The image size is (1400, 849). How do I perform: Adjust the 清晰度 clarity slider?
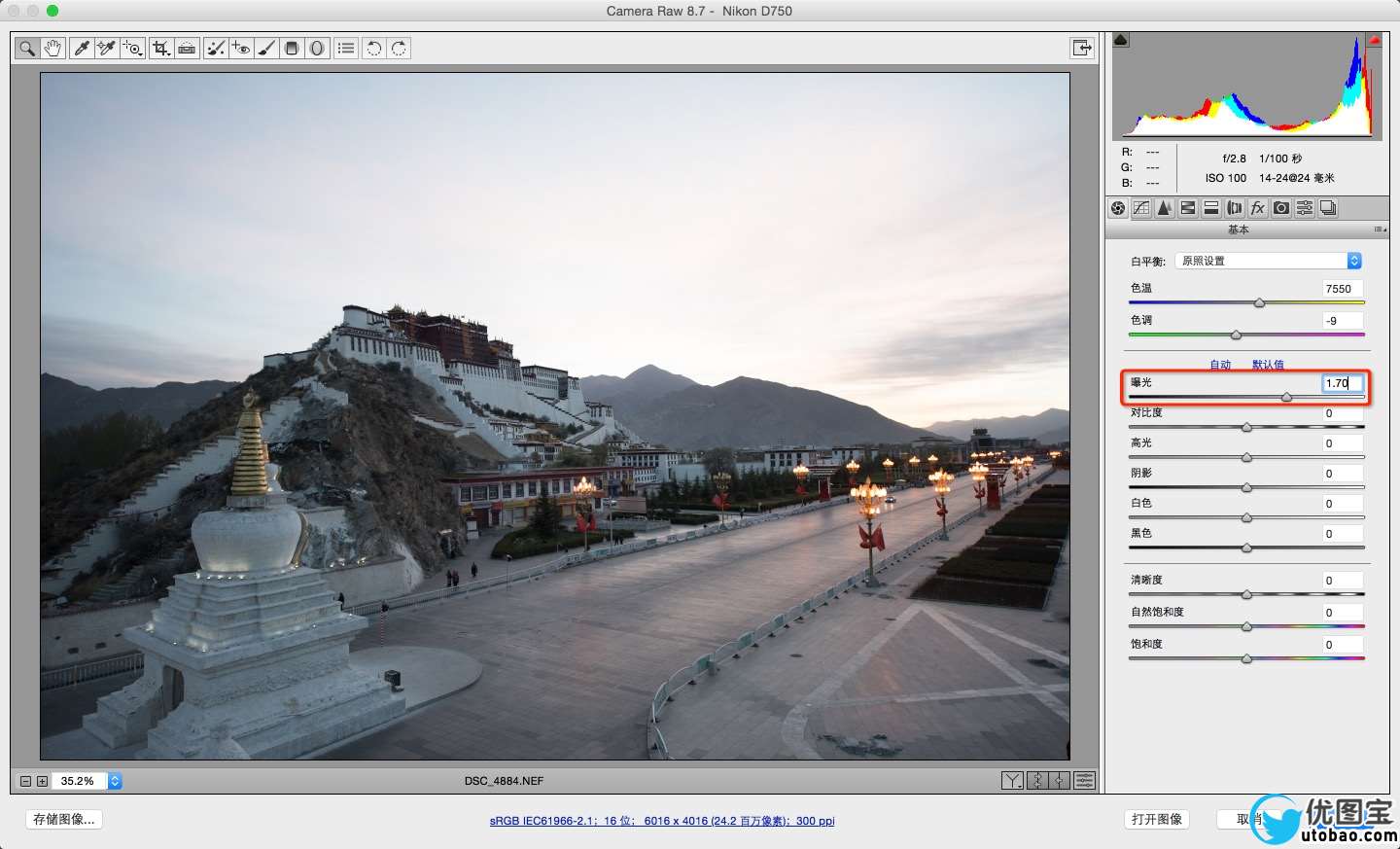(1247, 594)
